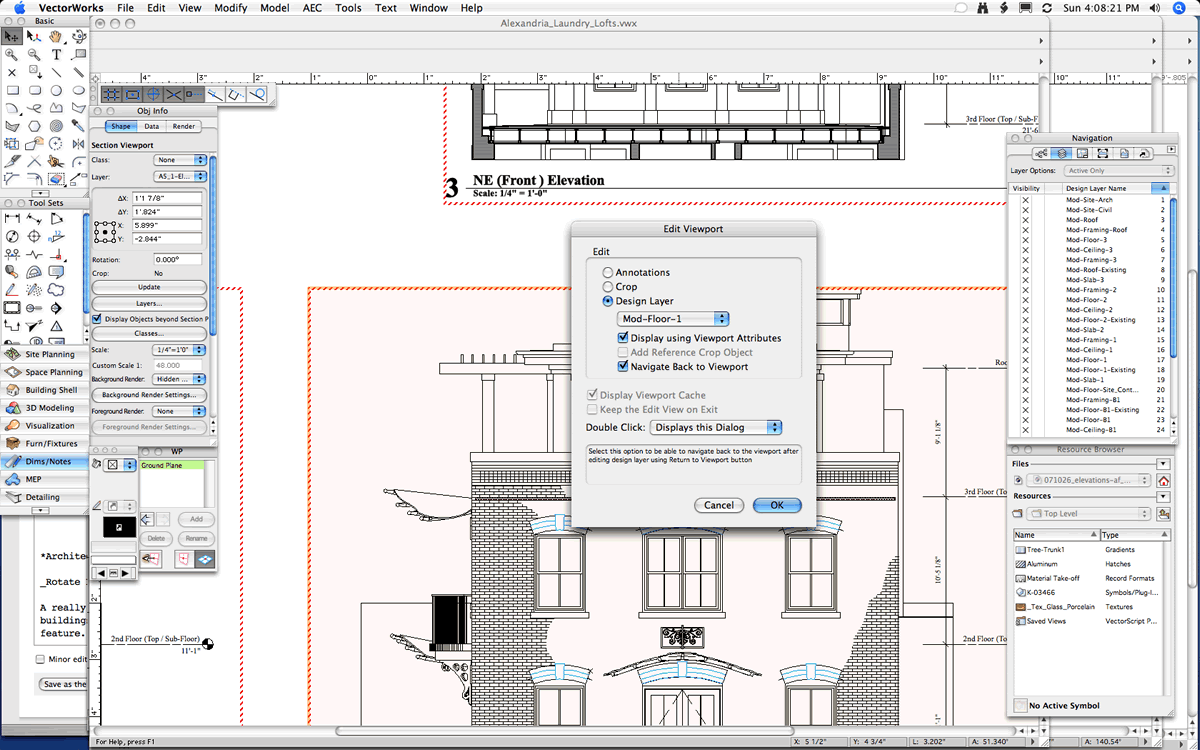The height and width of the screenshot is (750, 1200).
Task: Enable the Snap to Grid constraint icon
Action: click(110, 93)
